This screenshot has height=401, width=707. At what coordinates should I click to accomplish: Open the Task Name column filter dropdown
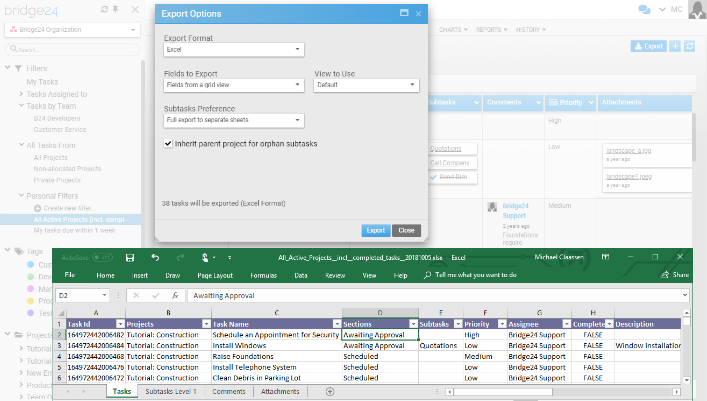click(337, 324)
